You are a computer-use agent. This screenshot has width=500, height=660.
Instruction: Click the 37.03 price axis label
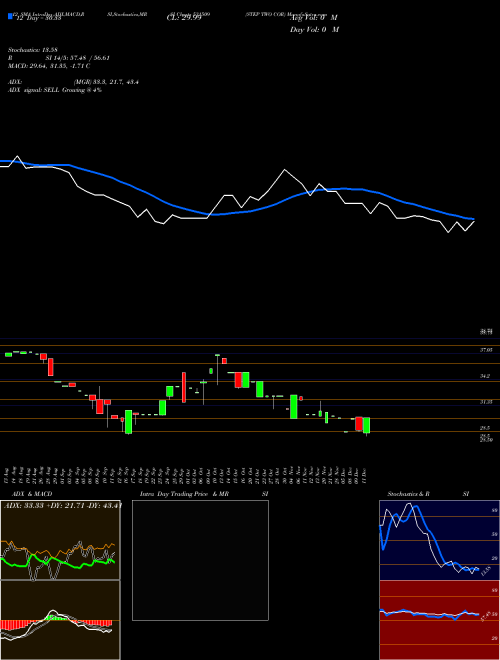[486, 350]
